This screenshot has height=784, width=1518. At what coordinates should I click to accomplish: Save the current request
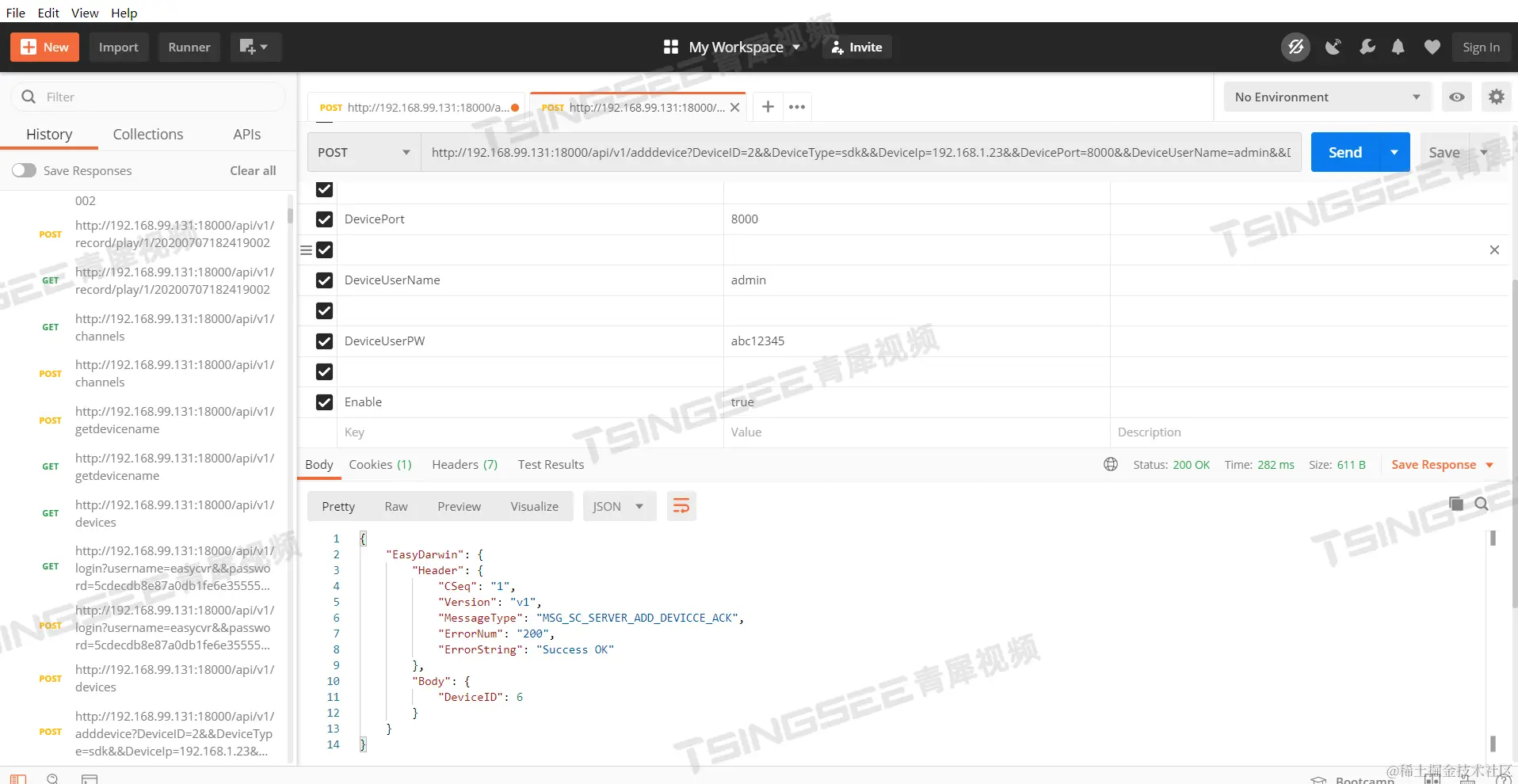pos(1444,152)
